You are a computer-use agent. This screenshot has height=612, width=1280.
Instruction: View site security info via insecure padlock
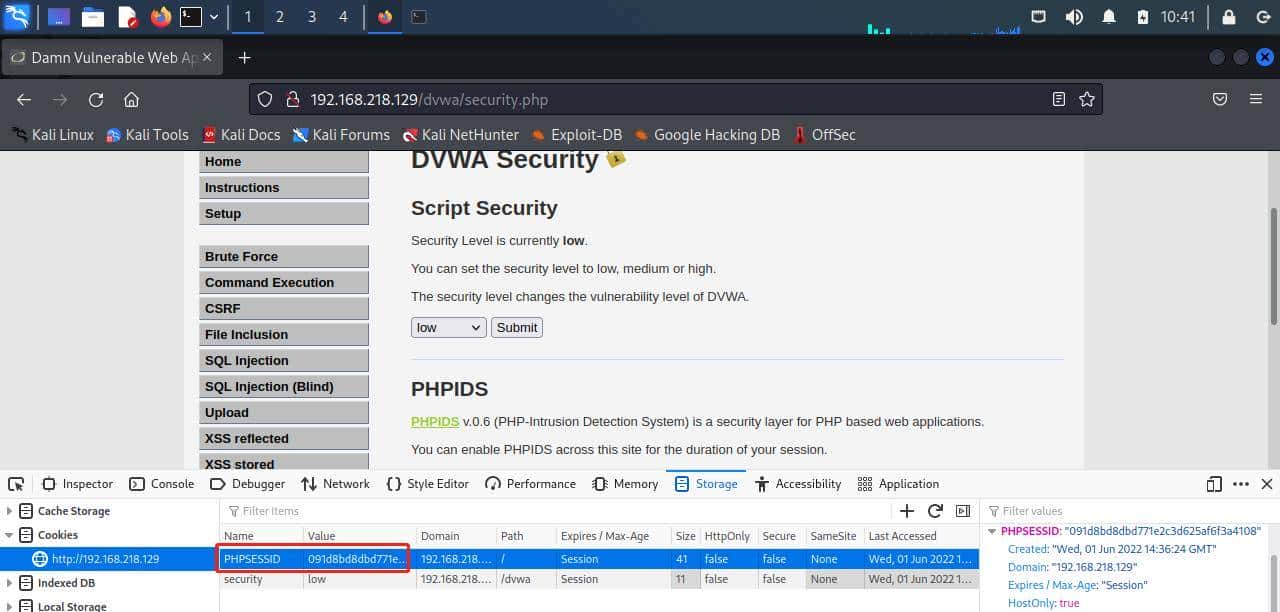click(x=292, y=99)
